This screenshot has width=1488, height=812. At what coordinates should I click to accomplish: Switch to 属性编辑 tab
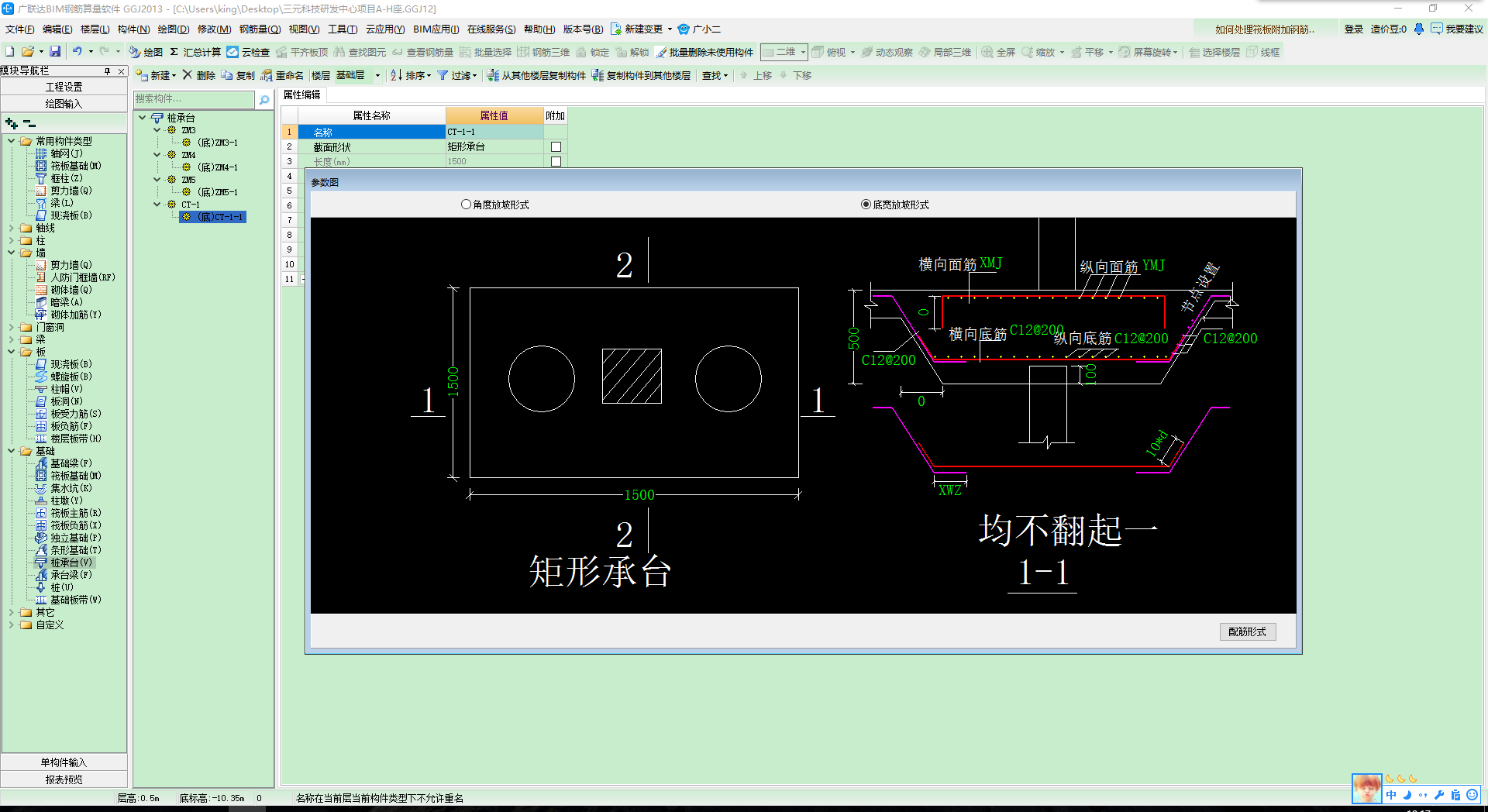[301, 95]
